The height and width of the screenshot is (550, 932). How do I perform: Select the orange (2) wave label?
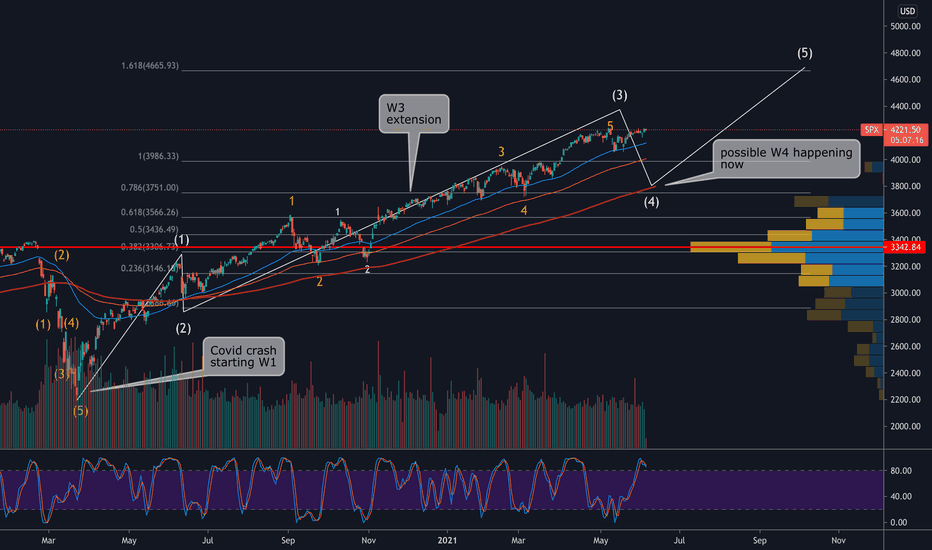click(x=62, y=255)
